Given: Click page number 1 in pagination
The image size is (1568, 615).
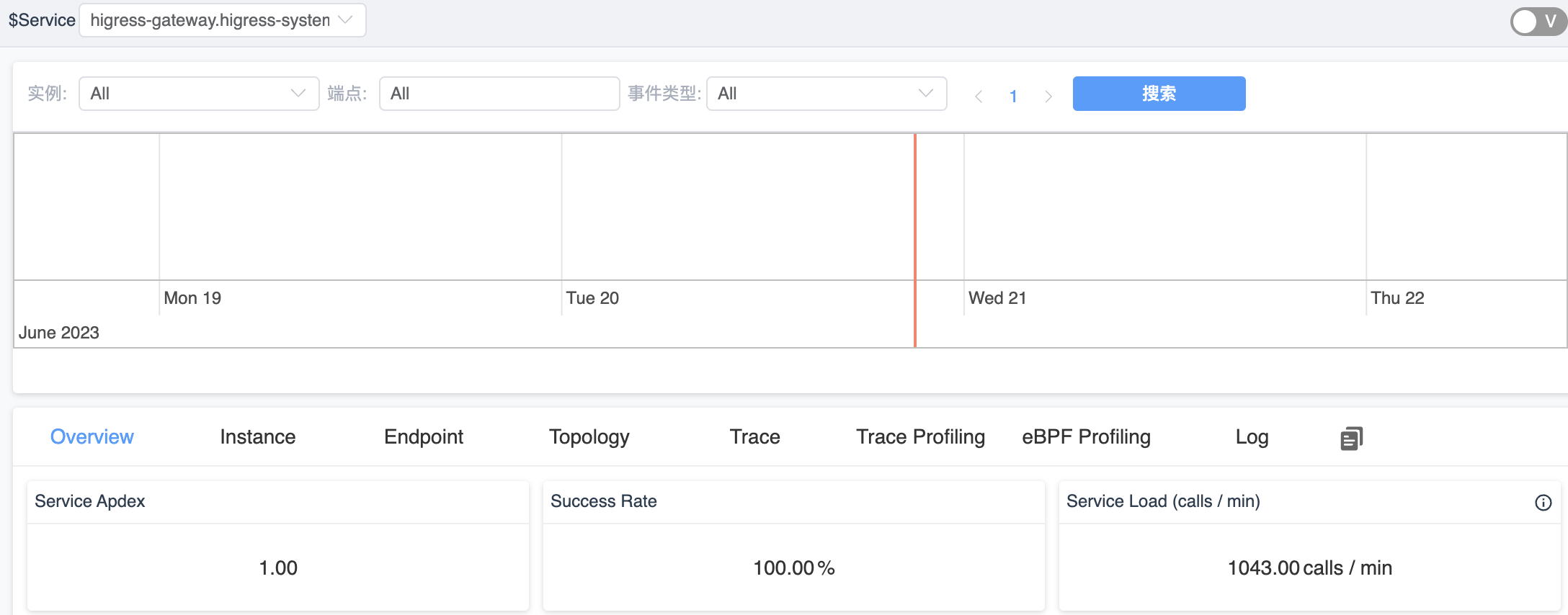Looking at the screenshot, I should click(1013, 96).
